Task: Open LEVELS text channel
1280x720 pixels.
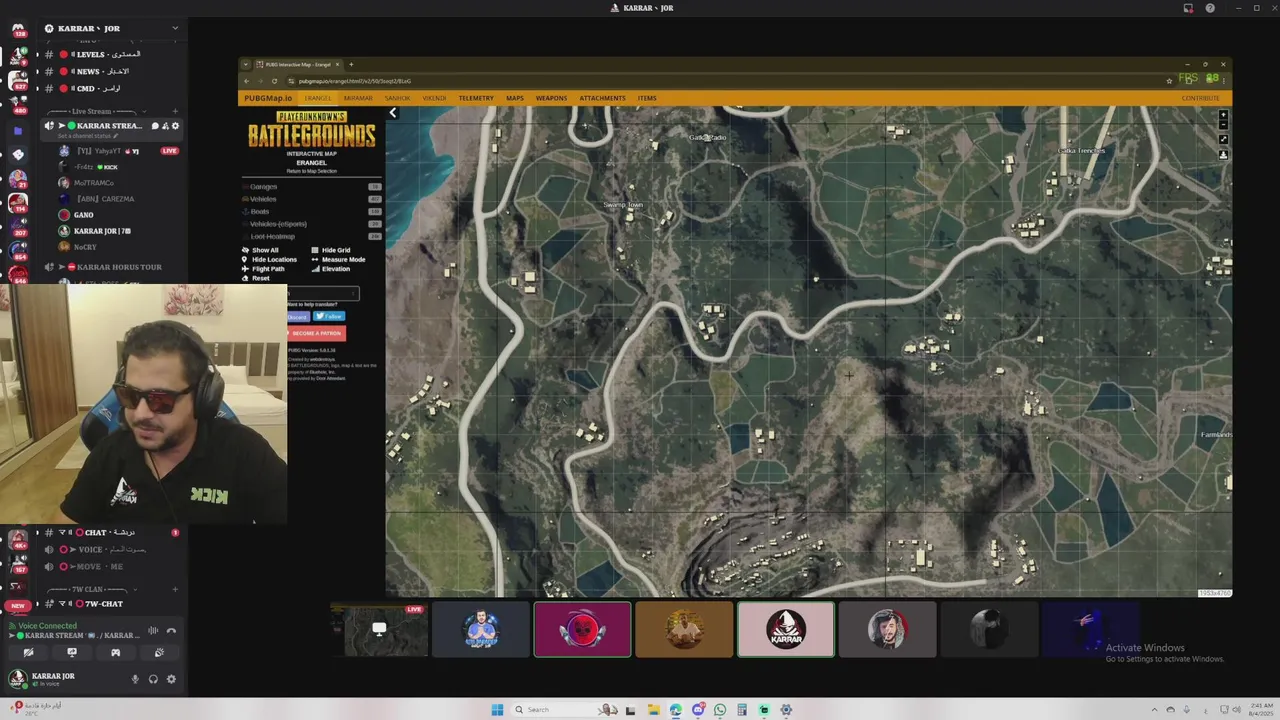Action: pos(108,54)
